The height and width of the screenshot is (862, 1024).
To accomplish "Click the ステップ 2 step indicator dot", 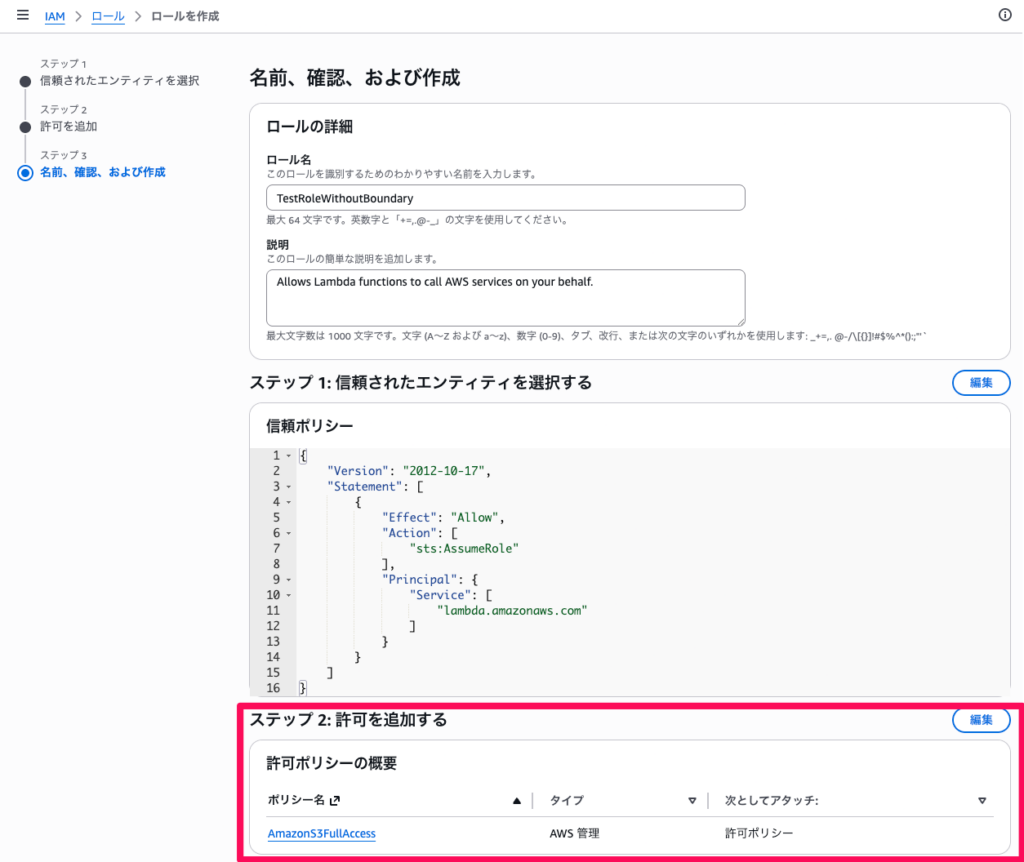I will coord(25,127).
